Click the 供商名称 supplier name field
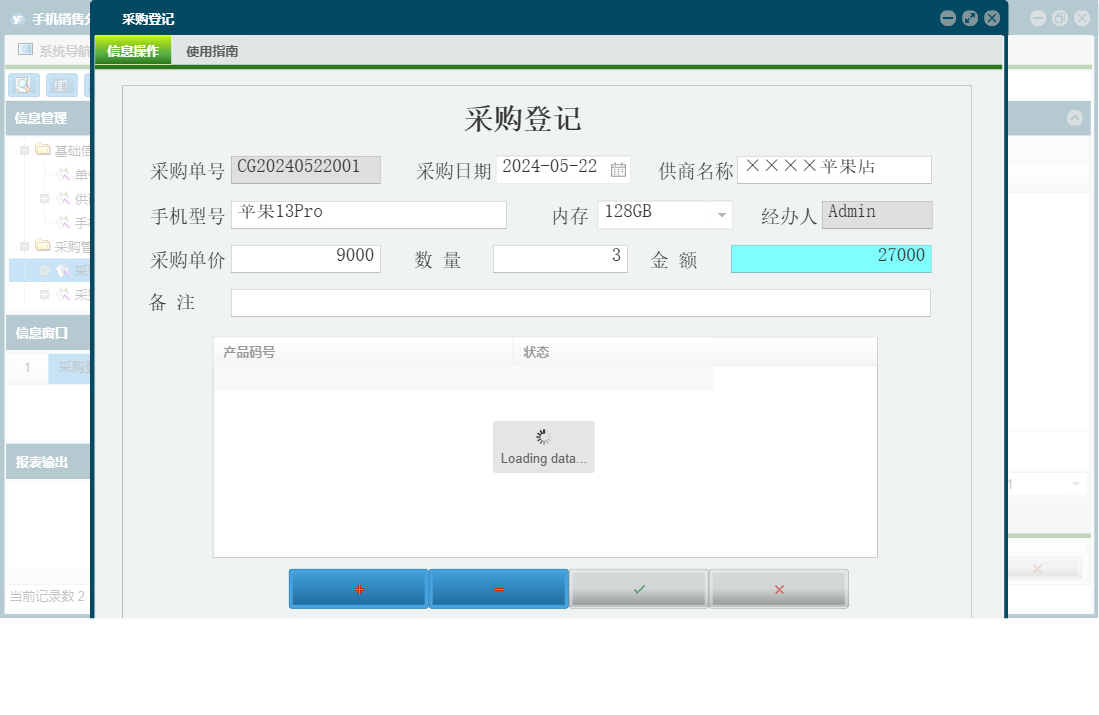The width and height of the screenshot is (1099, 715). coord(834,169)
